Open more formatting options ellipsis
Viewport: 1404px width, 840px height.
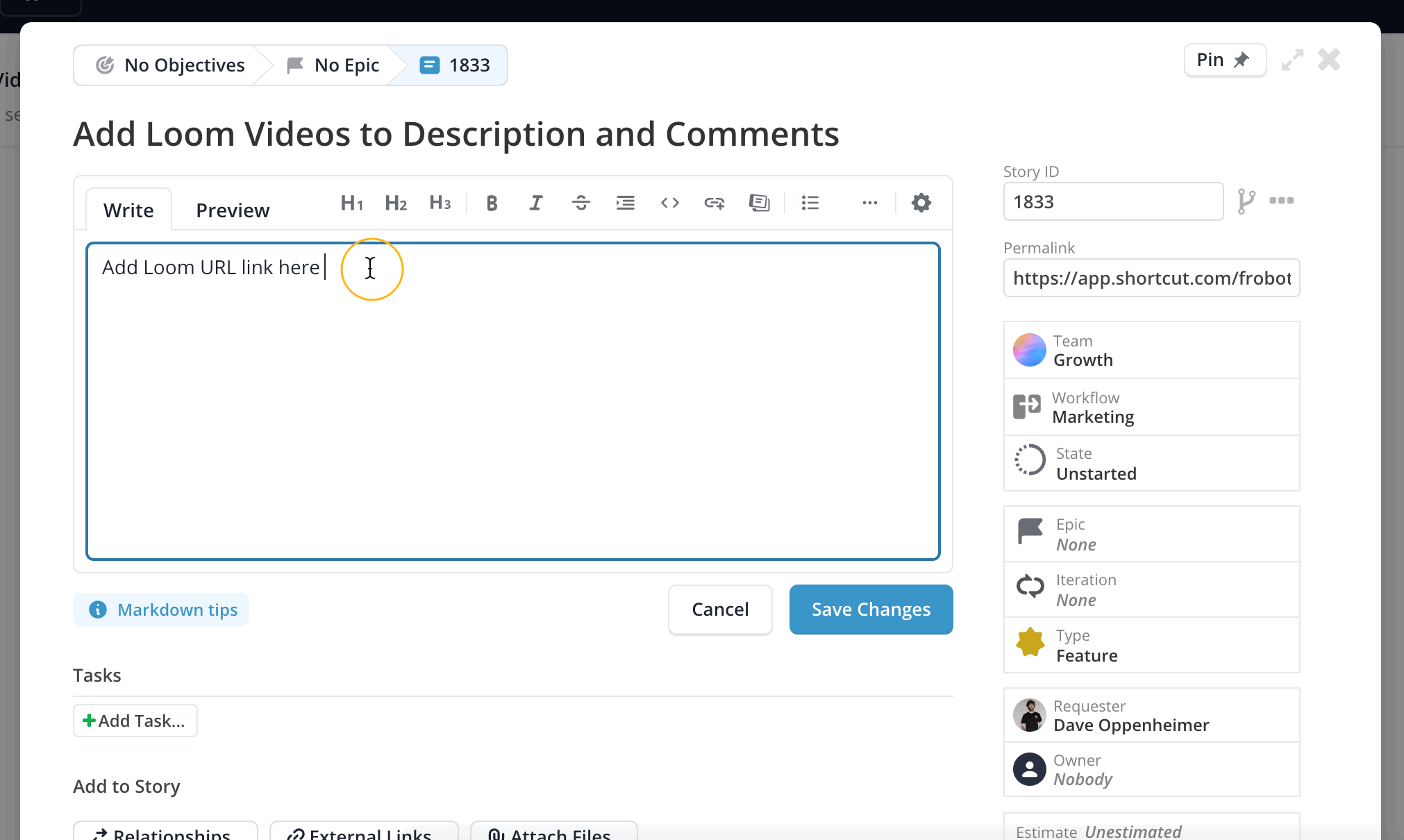(x=870, y=203)
